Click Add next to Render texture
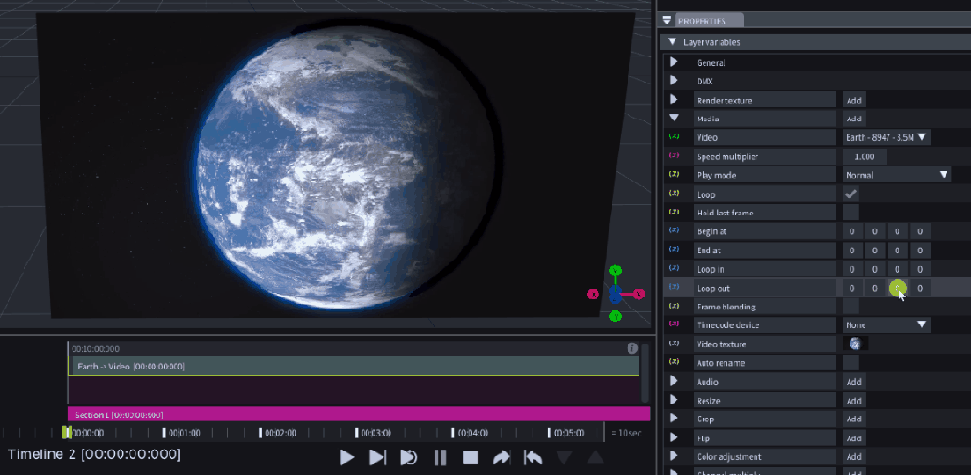Screen dimensions: 971x475 pyautogui.click(x=854, y=100)
